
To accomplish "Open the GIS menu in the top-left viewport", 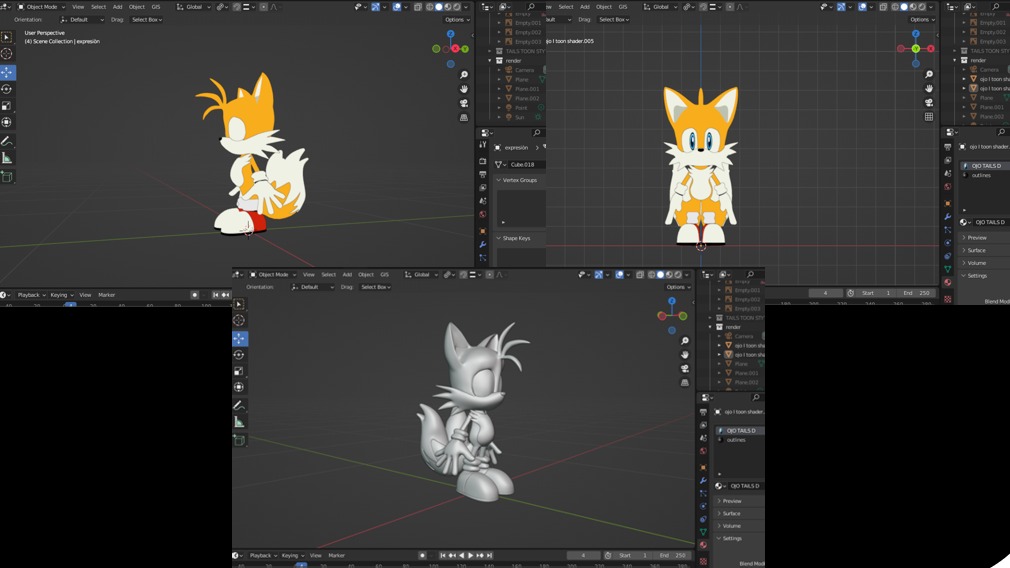I will pos(156,7).
